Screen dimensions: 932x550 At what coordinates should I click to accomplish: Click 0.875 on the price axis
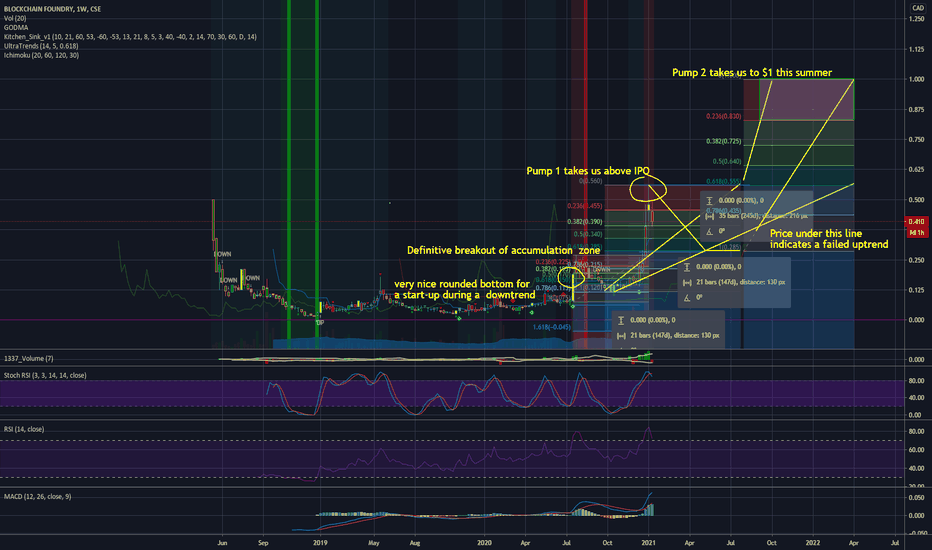pos(916,109)
